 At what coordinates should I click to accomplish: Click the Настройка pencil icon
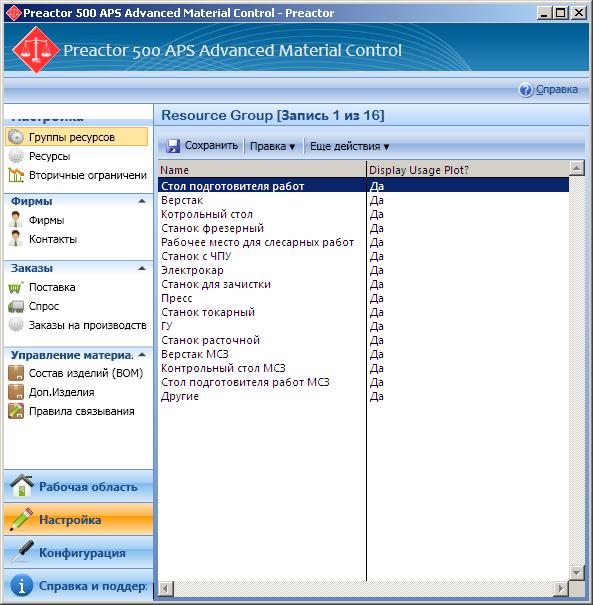[22, 519]
